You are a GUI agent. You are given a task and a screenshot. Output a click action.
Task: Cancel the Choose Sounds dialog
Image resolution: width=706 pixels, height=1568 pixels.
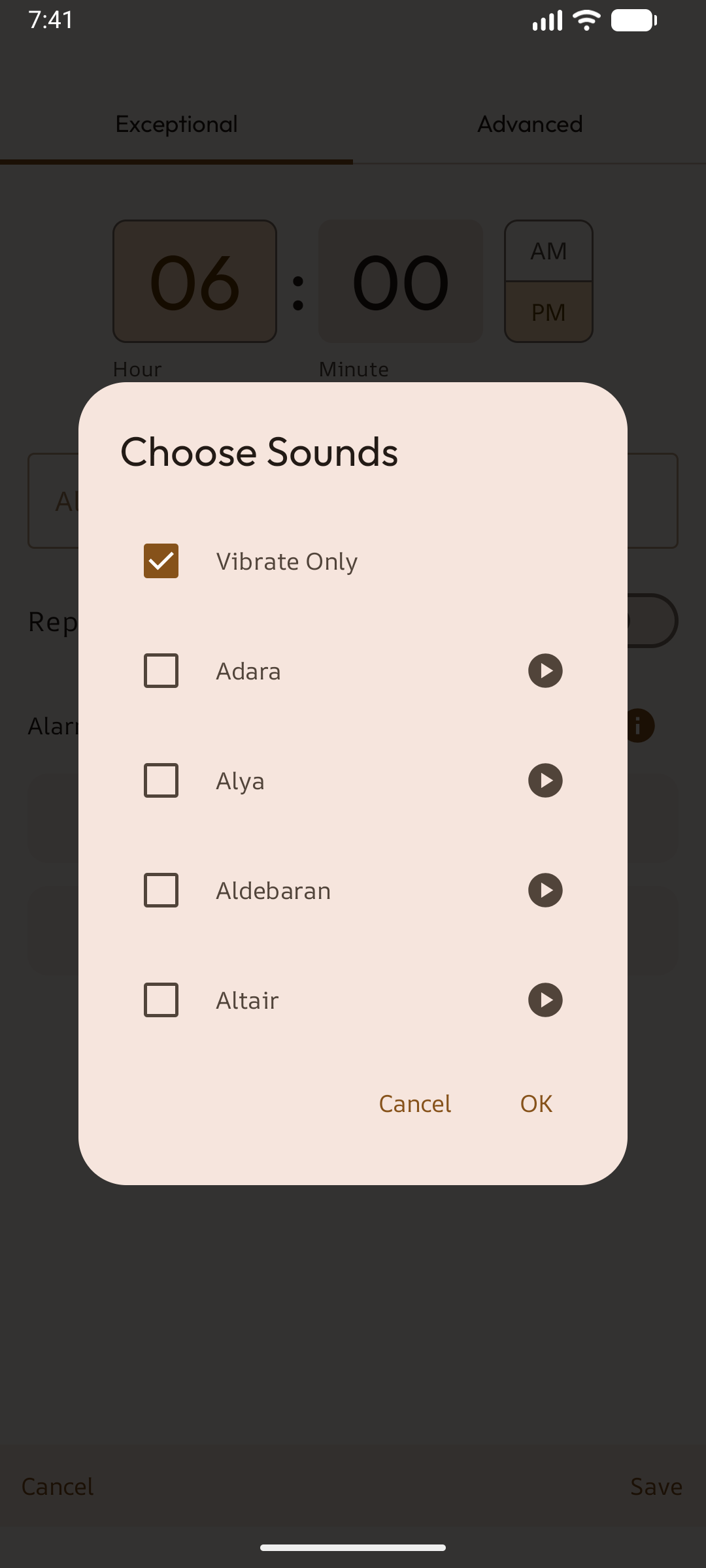[414, 1103]
